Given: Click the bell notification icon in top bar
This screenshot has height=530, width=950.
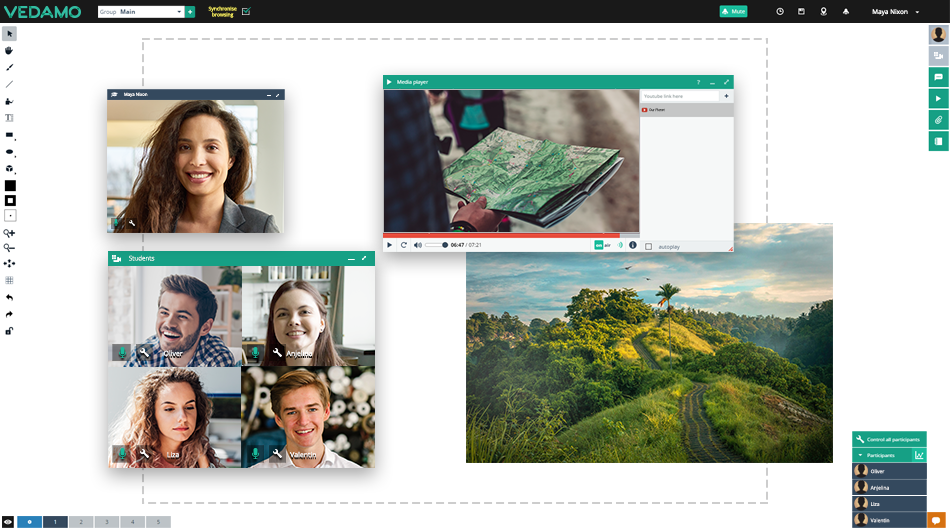Looking at the screenshot, I should click(x=846, y=12).
